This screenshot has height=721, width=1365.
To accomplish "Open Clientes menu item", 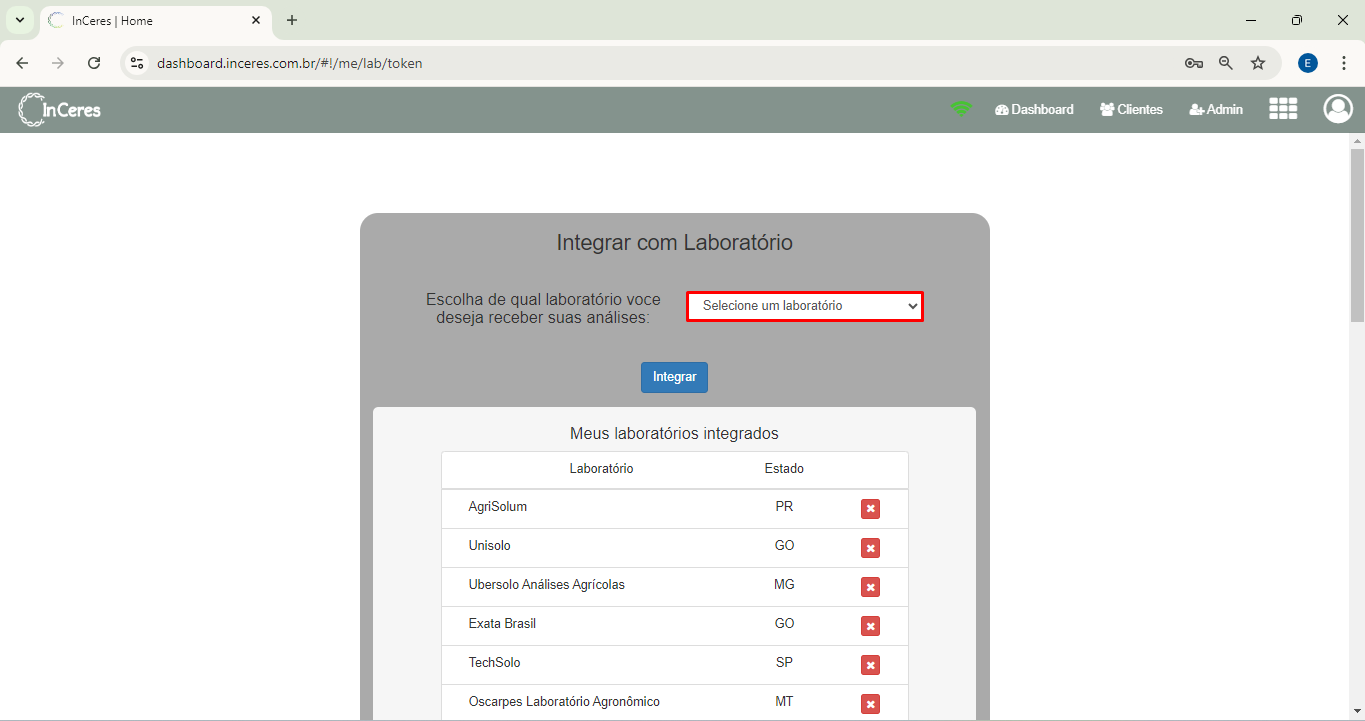I will 1131,110.
